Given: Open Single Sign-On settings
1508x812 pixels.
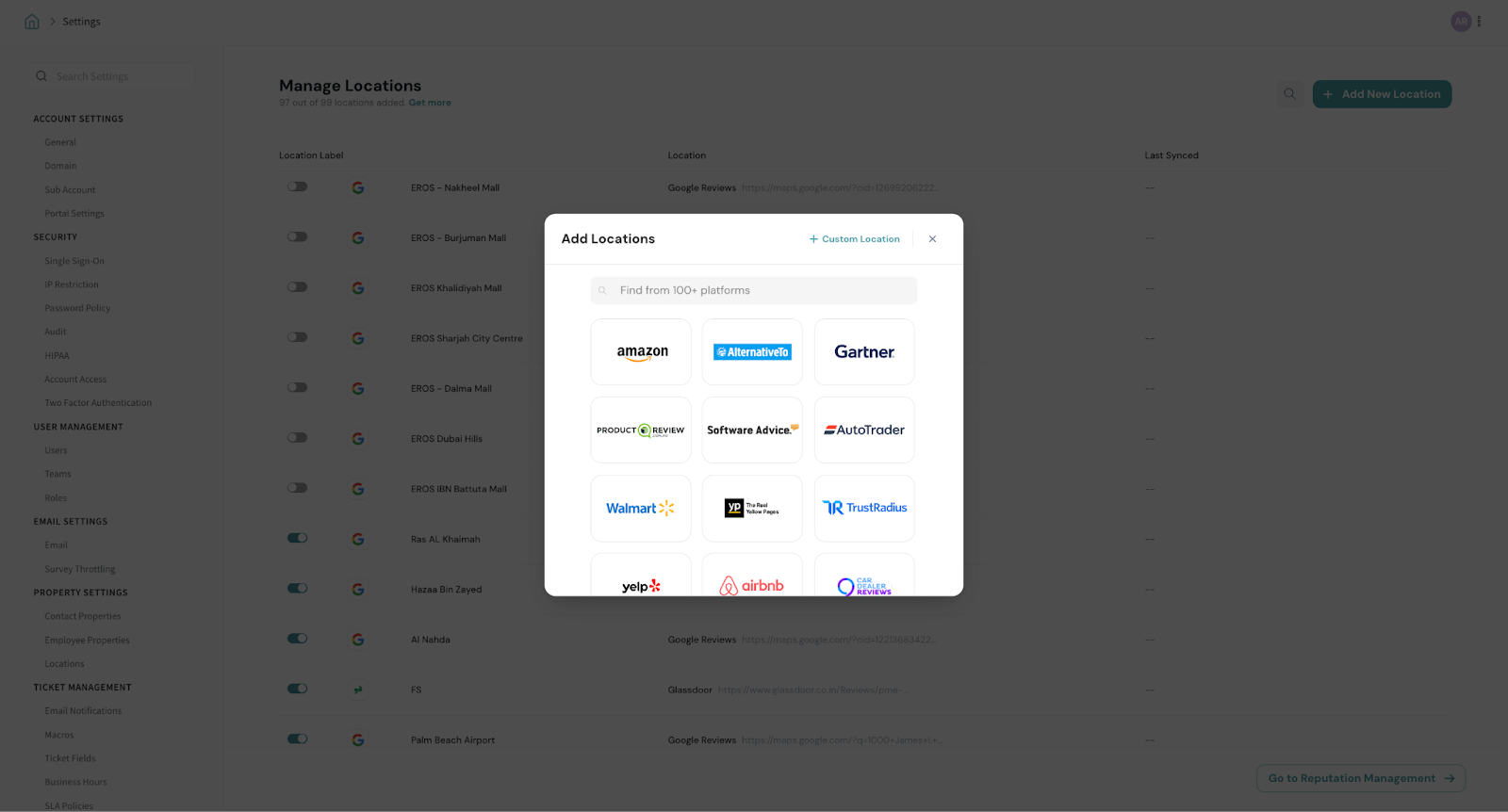Looking at the screenshot, I should click(x=74, y=261).
